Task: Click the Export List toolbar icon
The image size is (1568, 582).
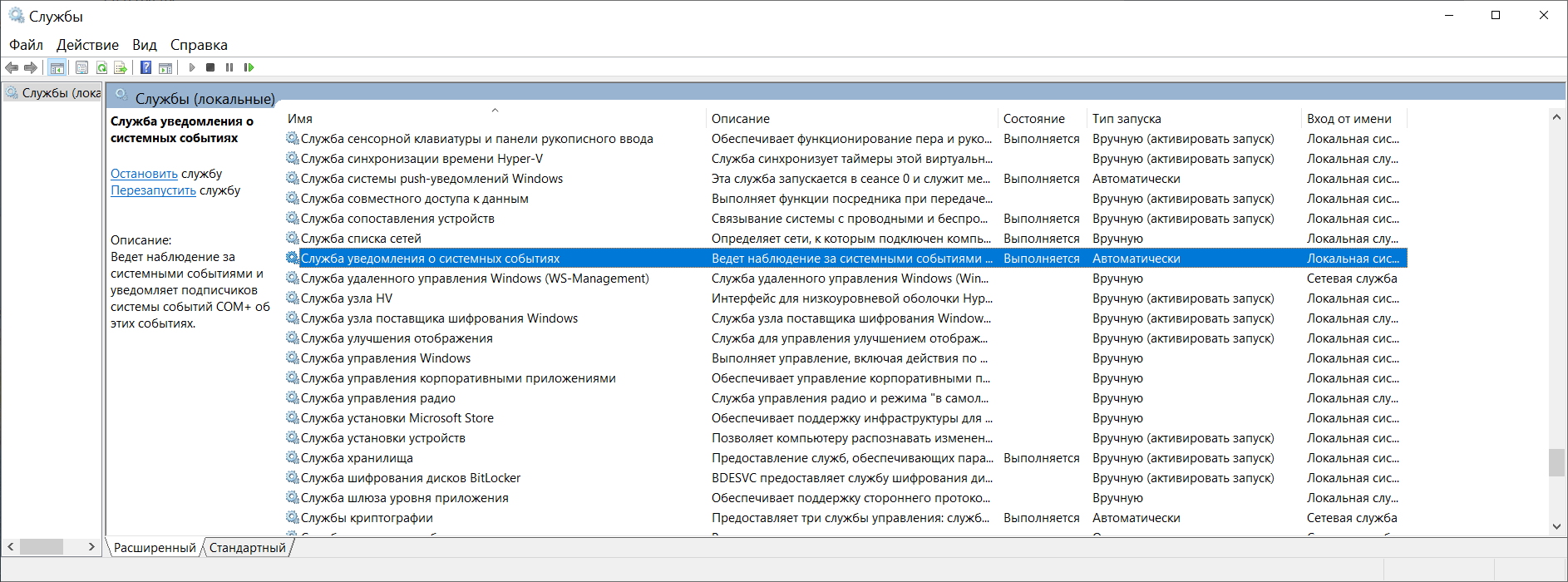Action: point(121,67)
